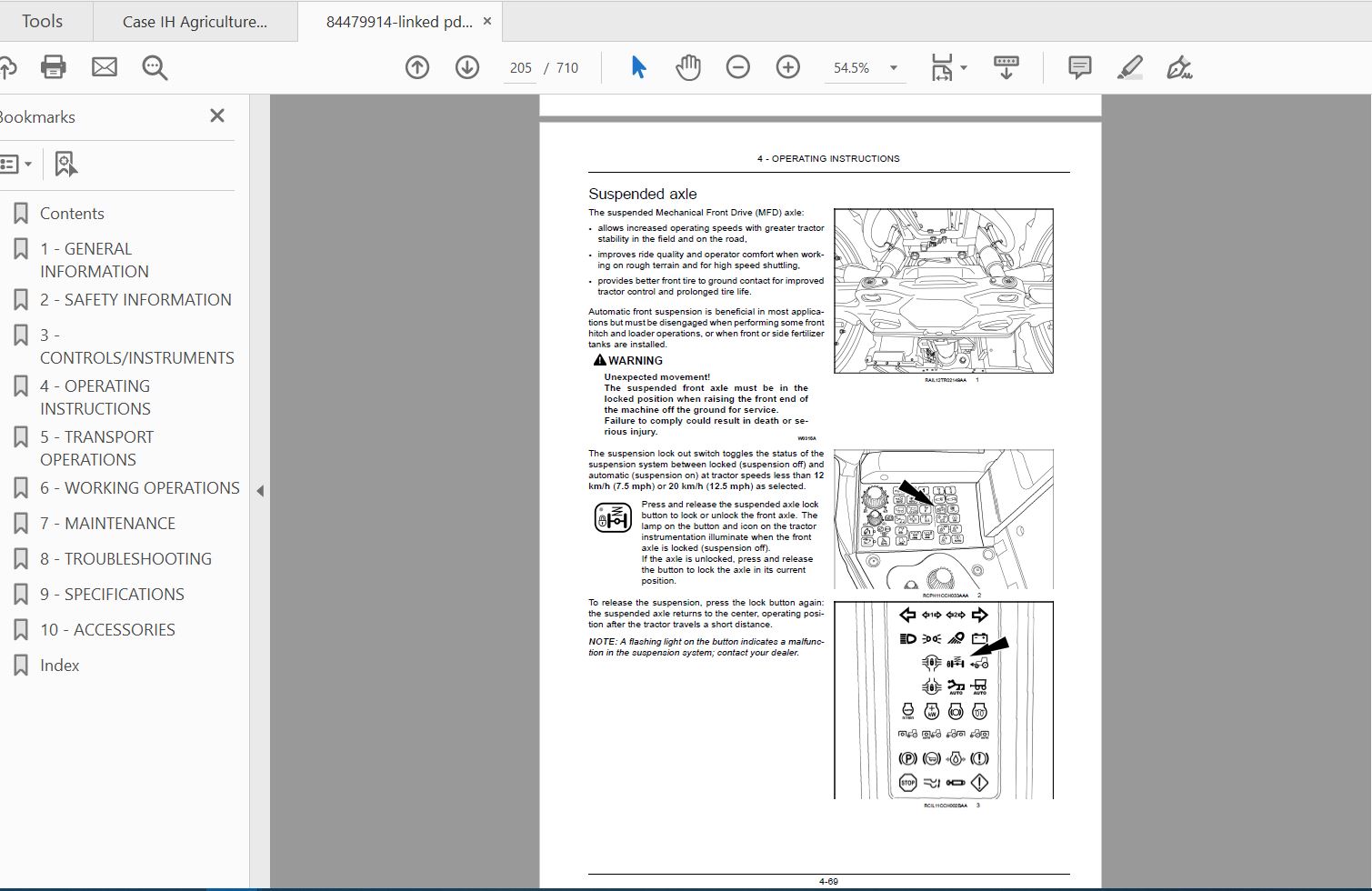Activate the hand pan tool
The height and width of the screenshot is (891, 1372).
point(688,67)
